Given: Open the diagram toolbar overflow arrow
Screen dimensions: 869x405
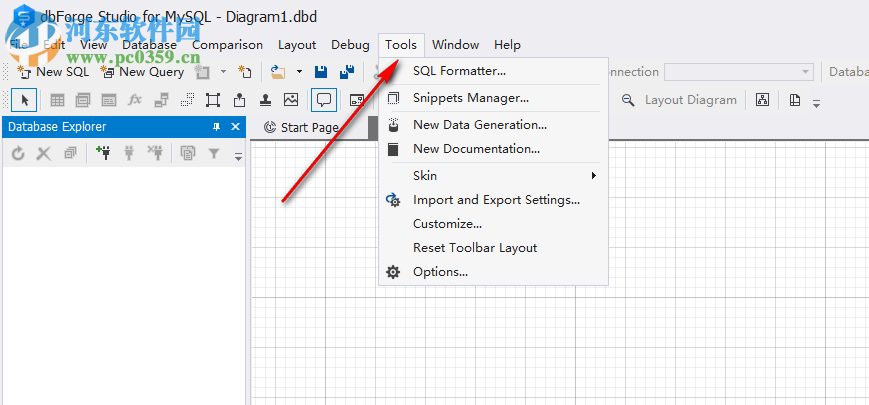Looking at the screenshot, I should tap(816, 103).
